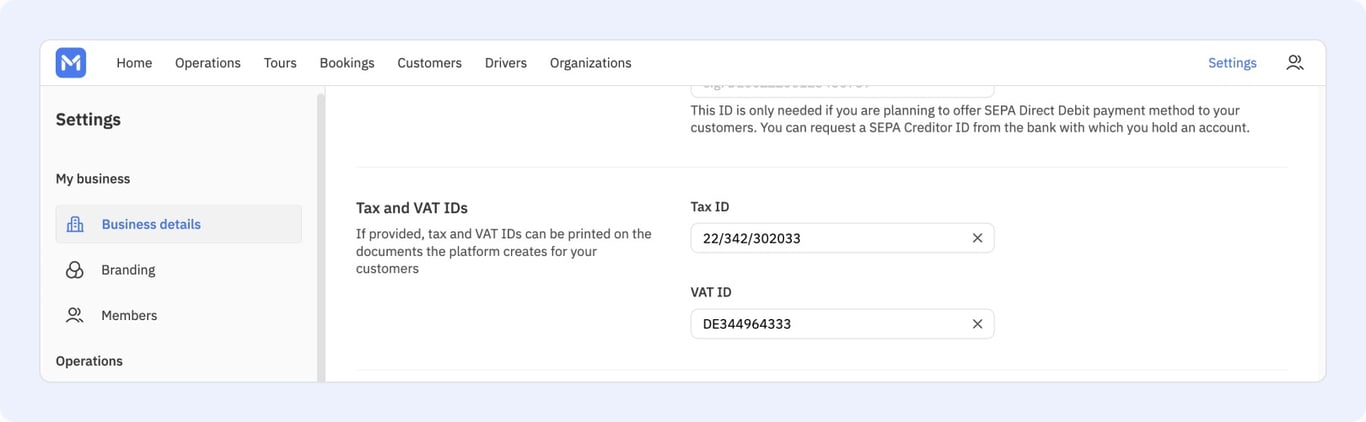Click the partially visible SEPA Creditor ID field
Image resolution: width=1366 pixels, height=422 pixels.
(842, 91)
